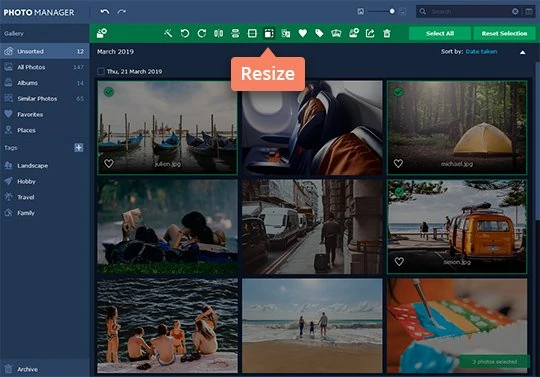Toggle favorite heart on michael.jpg
The height and width of the screenshot is (377, 540).
(398, 163)
